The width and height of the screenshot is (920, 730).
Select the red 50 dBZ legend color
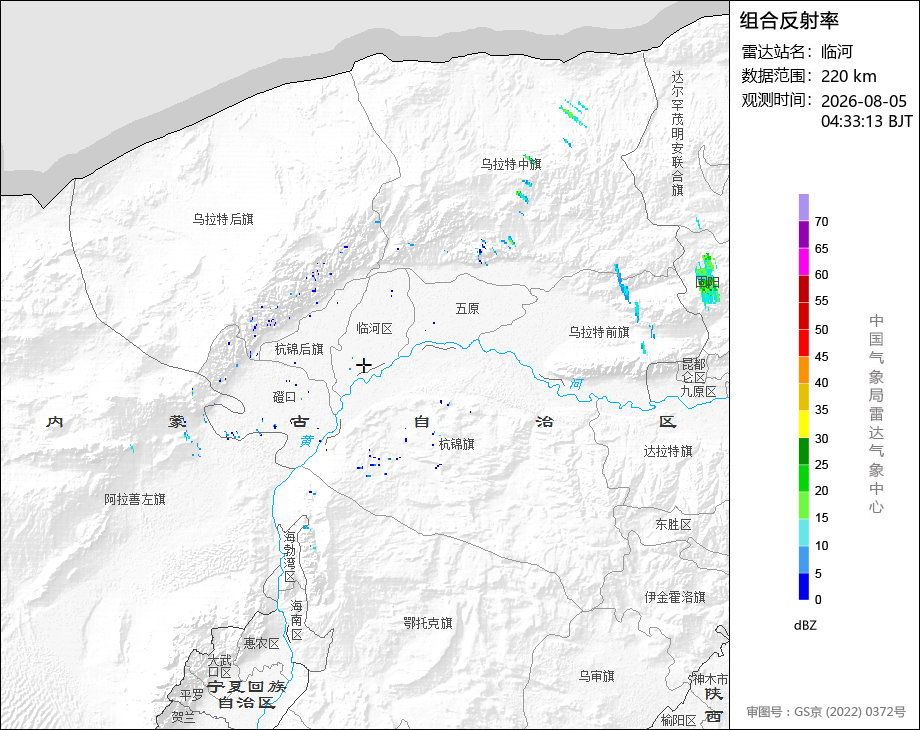point(804,316)
